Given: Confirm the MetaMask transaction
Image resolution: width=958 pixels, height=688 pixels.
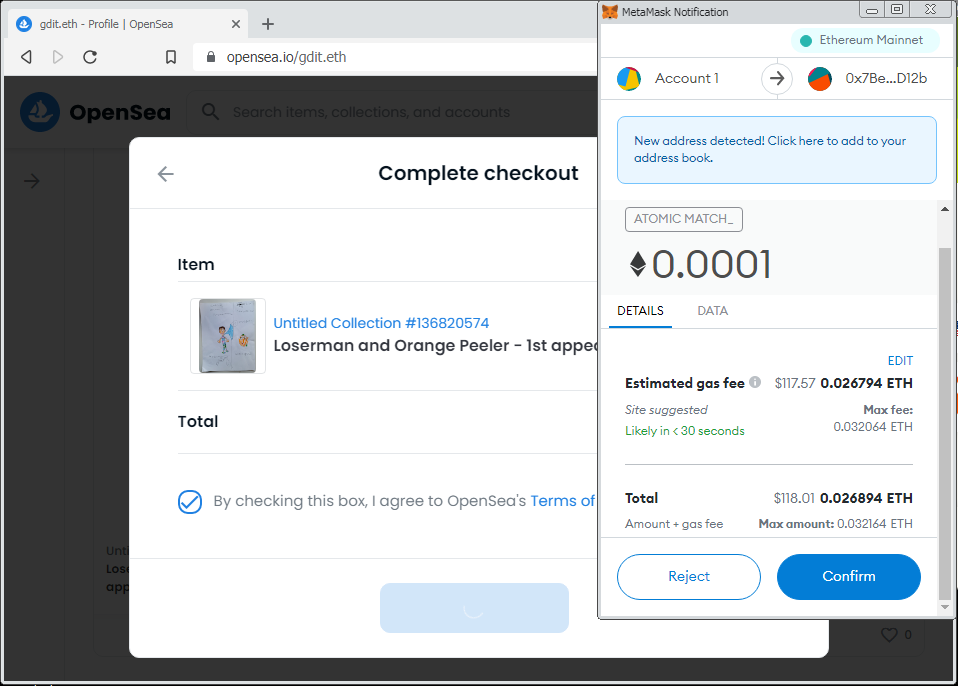Looking at the screenshot, I should pyautogui.click(x=849, y=577).
